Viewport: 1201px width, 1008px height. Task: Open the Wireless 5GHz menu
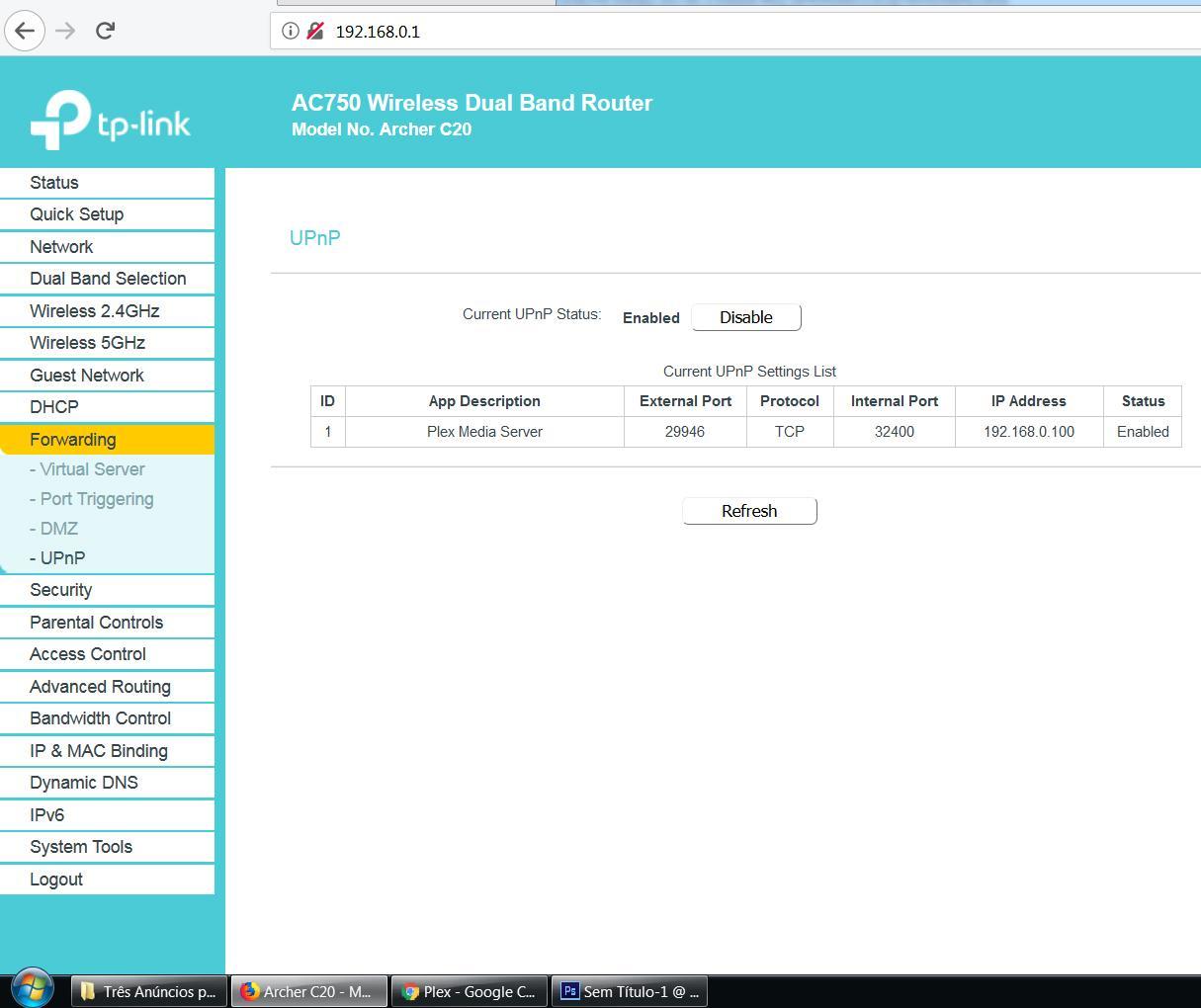tap(107, 343)
